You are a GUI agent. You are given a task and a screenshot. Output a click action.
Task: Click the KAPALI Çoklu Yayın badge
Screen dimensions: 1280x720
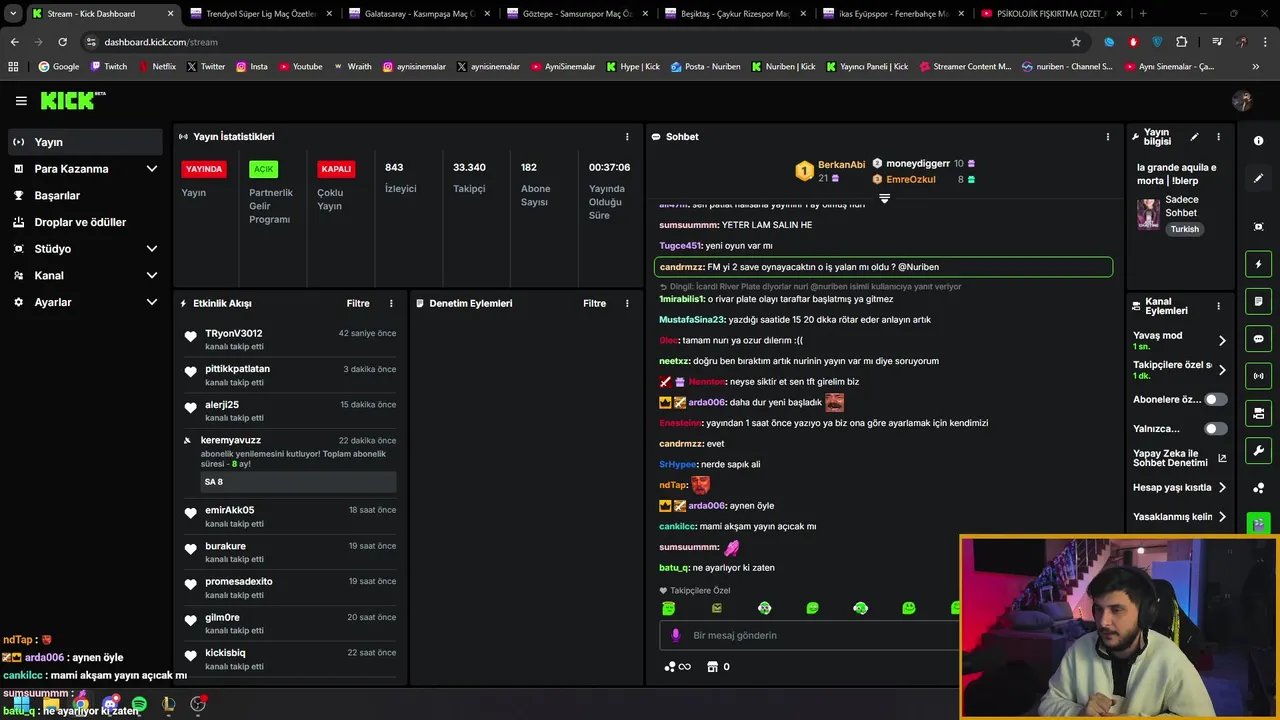336,169
